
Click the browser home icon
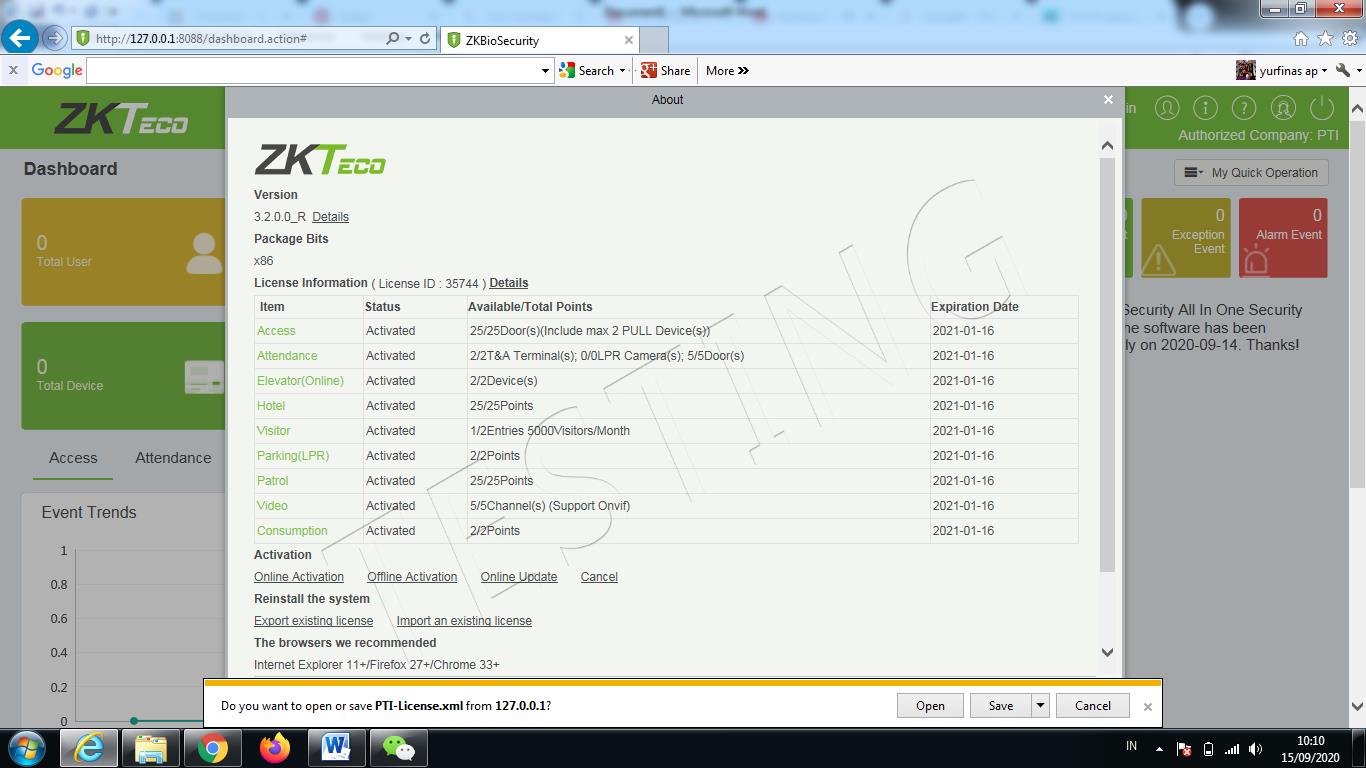(x=1301, y=39)
